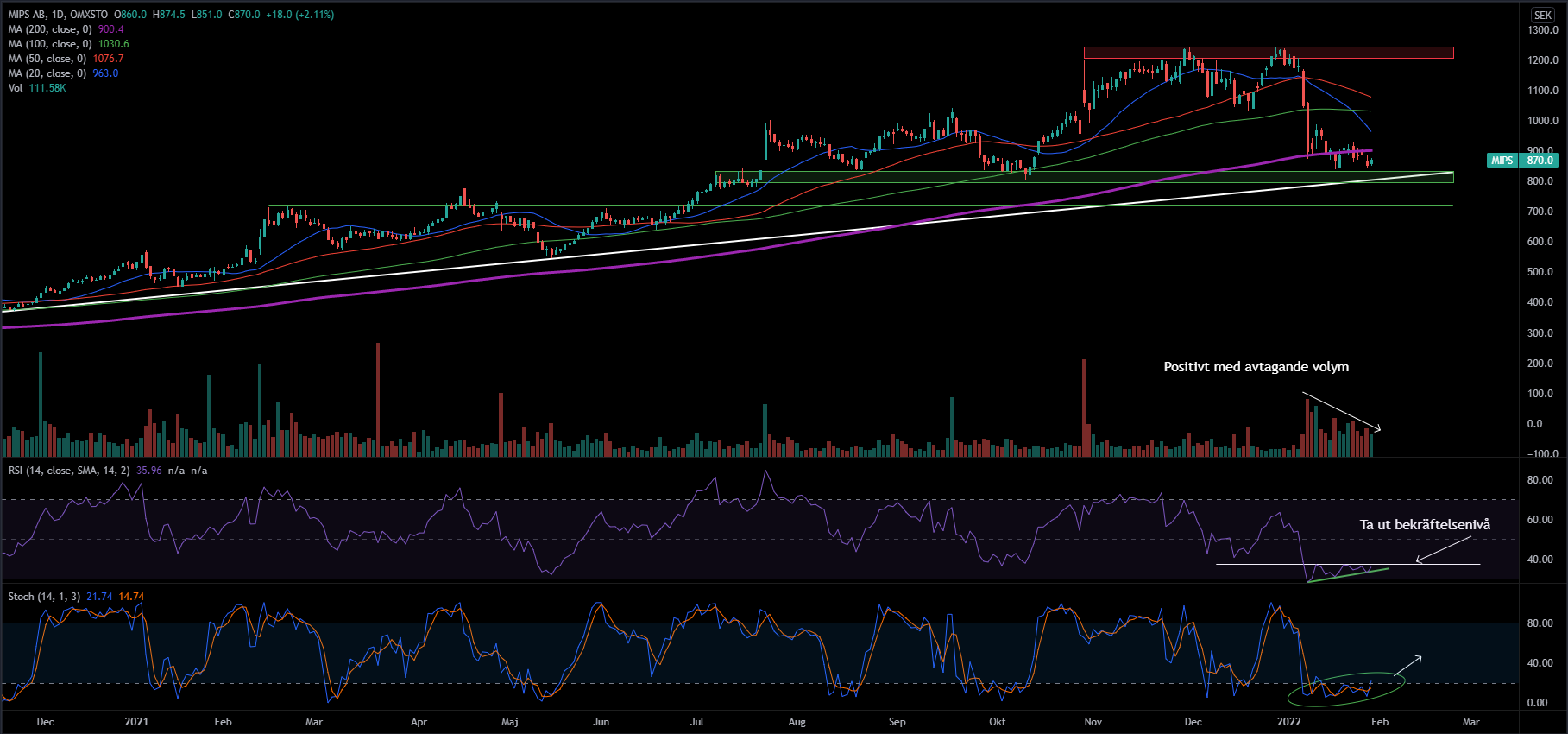Screen dimensions: 1568x734
Task: Select the white arrow beside the Stoch ellipse
Action: point(1407,666)
